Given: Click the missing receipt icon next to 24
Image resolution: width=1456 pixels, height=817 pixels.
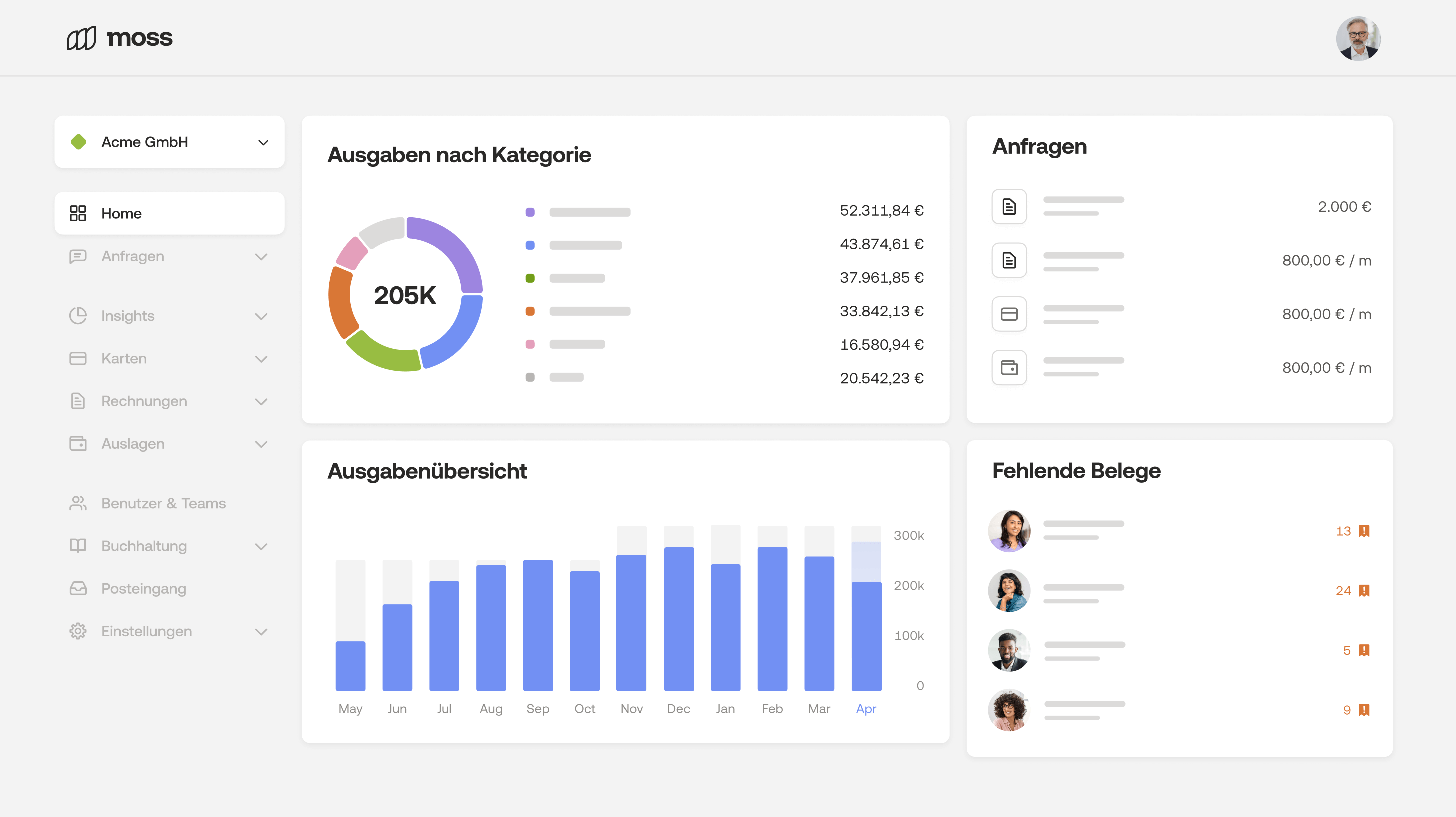Looking at the screenshot, I should pyautogui.click(x=1364, y=591).
